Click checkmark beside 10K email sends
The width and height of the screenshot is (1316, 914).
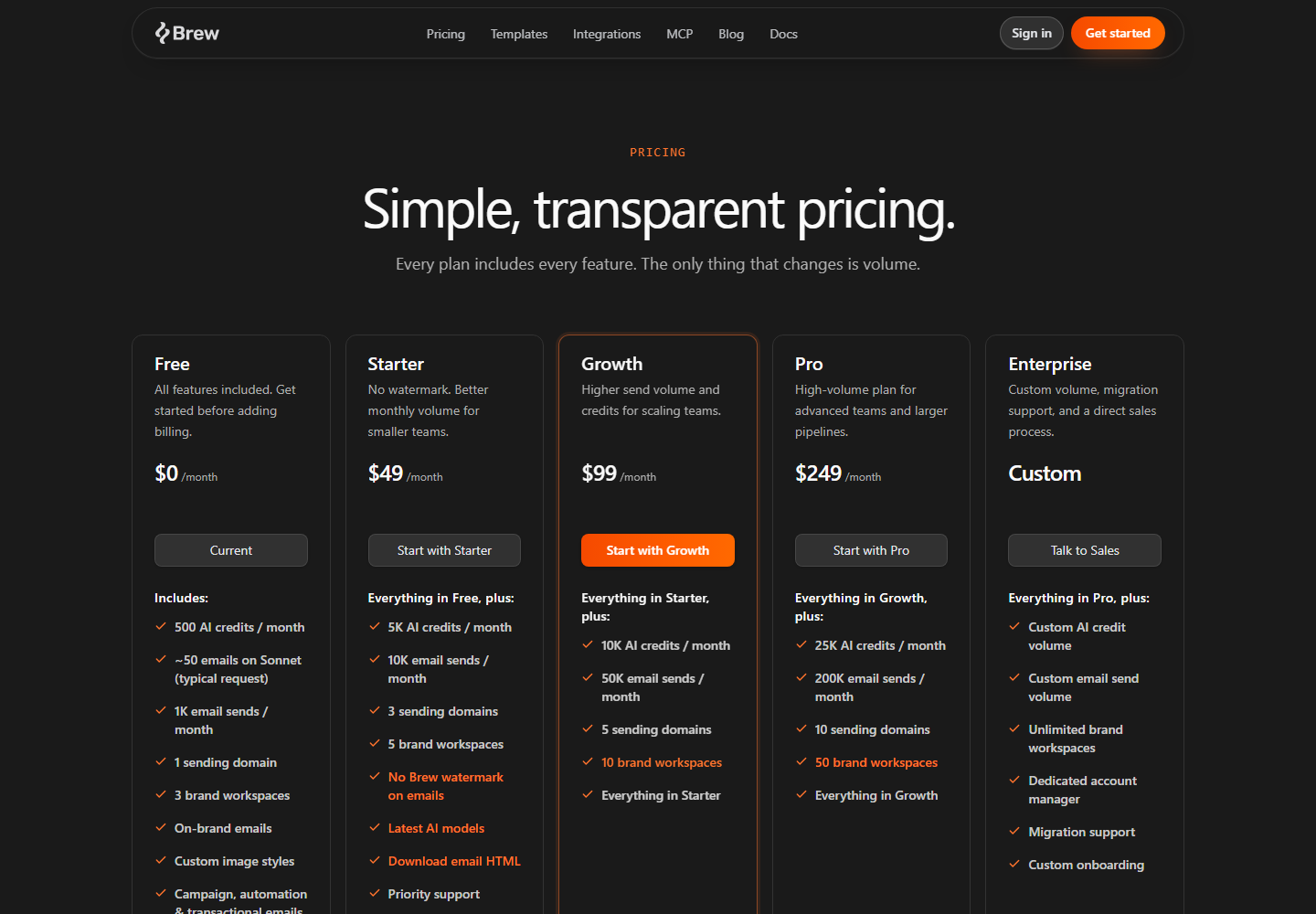(375, 660)
